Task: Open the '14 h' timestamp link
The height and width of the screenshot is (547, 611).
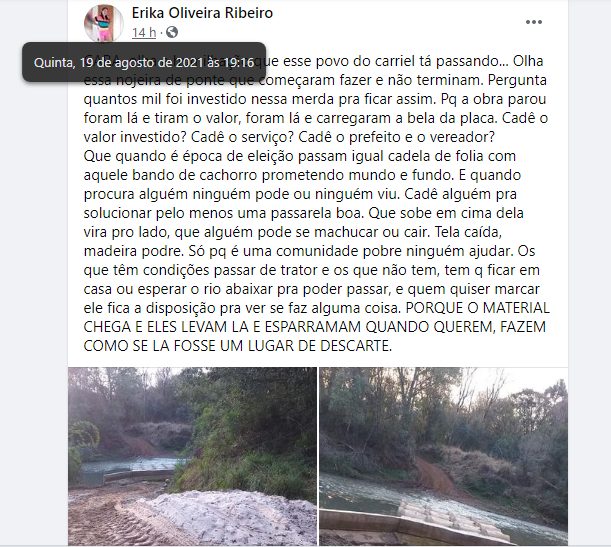Action: 144,33
